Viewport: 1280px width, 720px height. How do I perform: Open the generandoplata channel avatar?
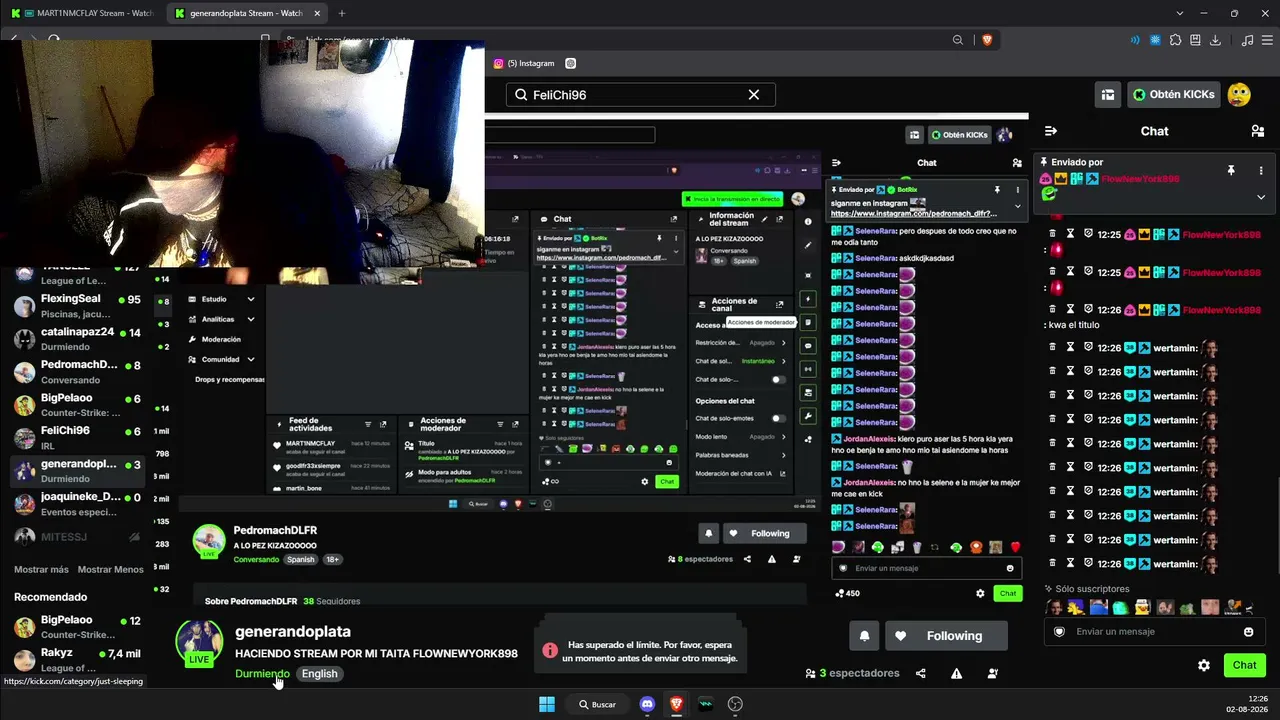point(200,643)
